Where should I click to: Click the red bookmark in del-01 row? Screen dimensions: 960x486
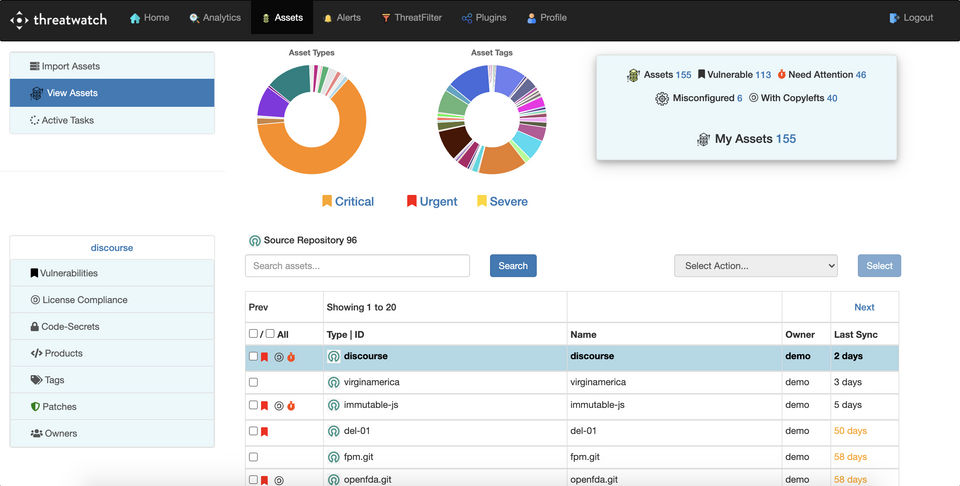[264, 432]
